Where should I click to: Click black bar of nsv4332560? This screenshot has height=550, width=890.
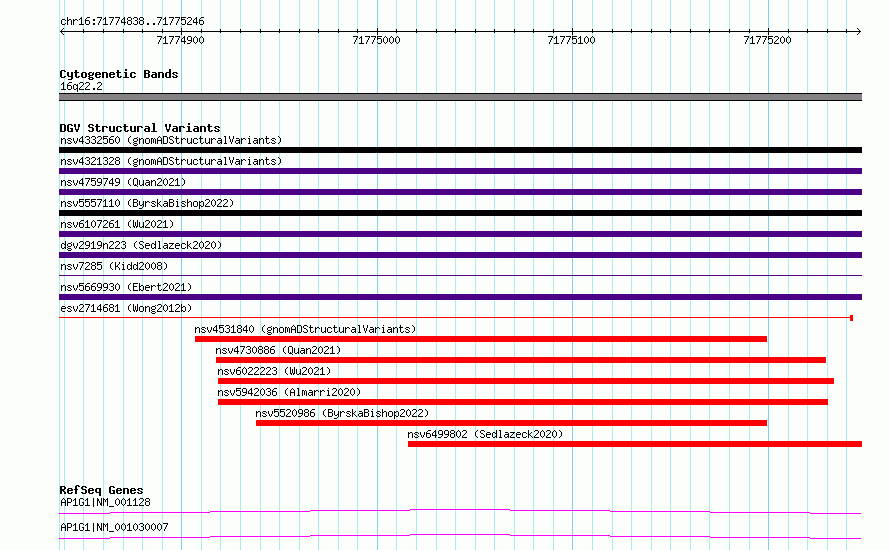click(460, 150)
